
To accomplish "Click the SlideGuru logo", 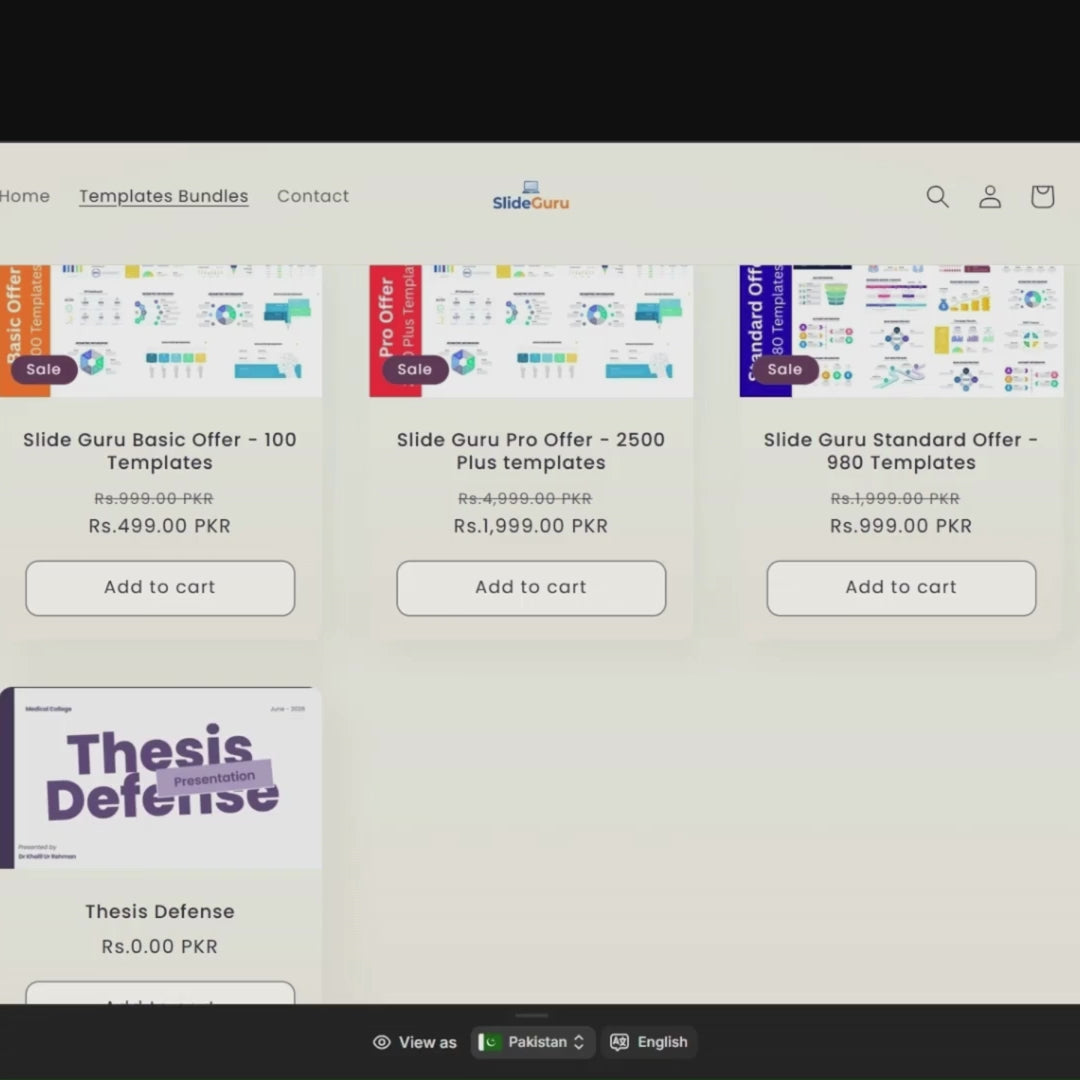I will (530, 196).
